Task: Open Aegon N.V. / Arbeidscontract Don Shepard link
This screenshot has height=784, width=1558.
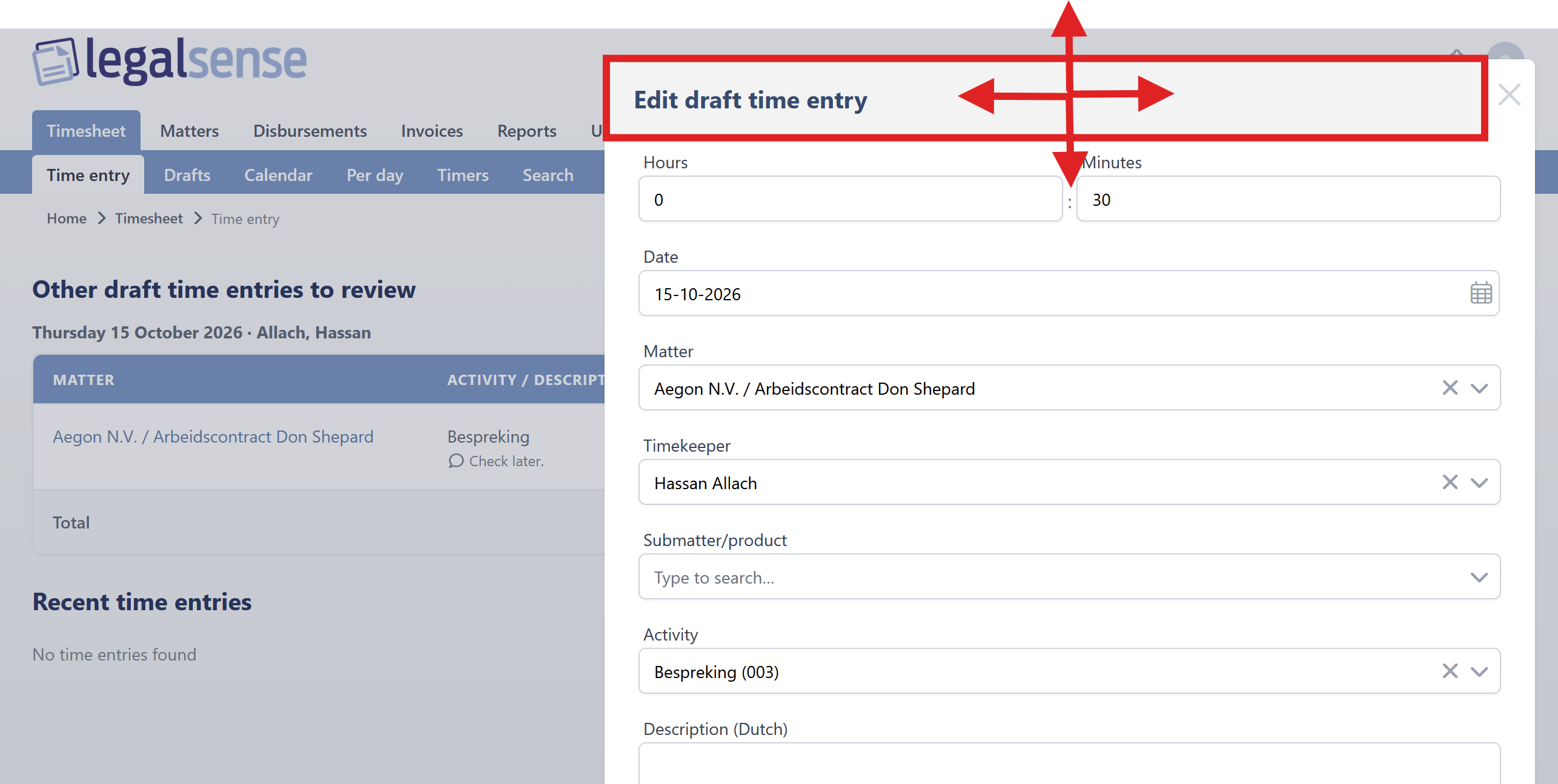Action: coord(213,436)
